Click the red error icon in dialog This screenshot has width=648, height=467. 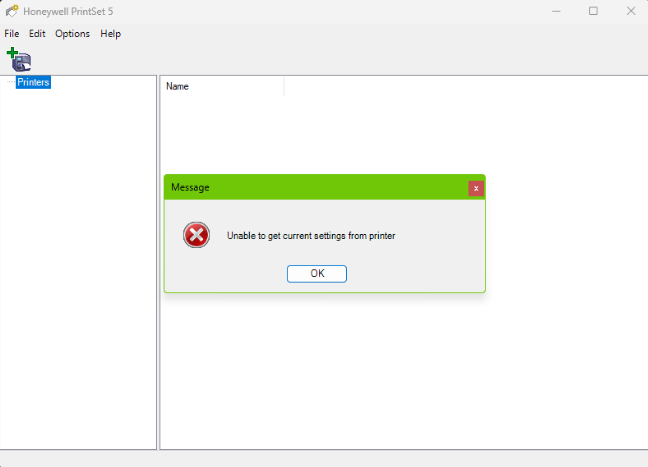[196, 235]
